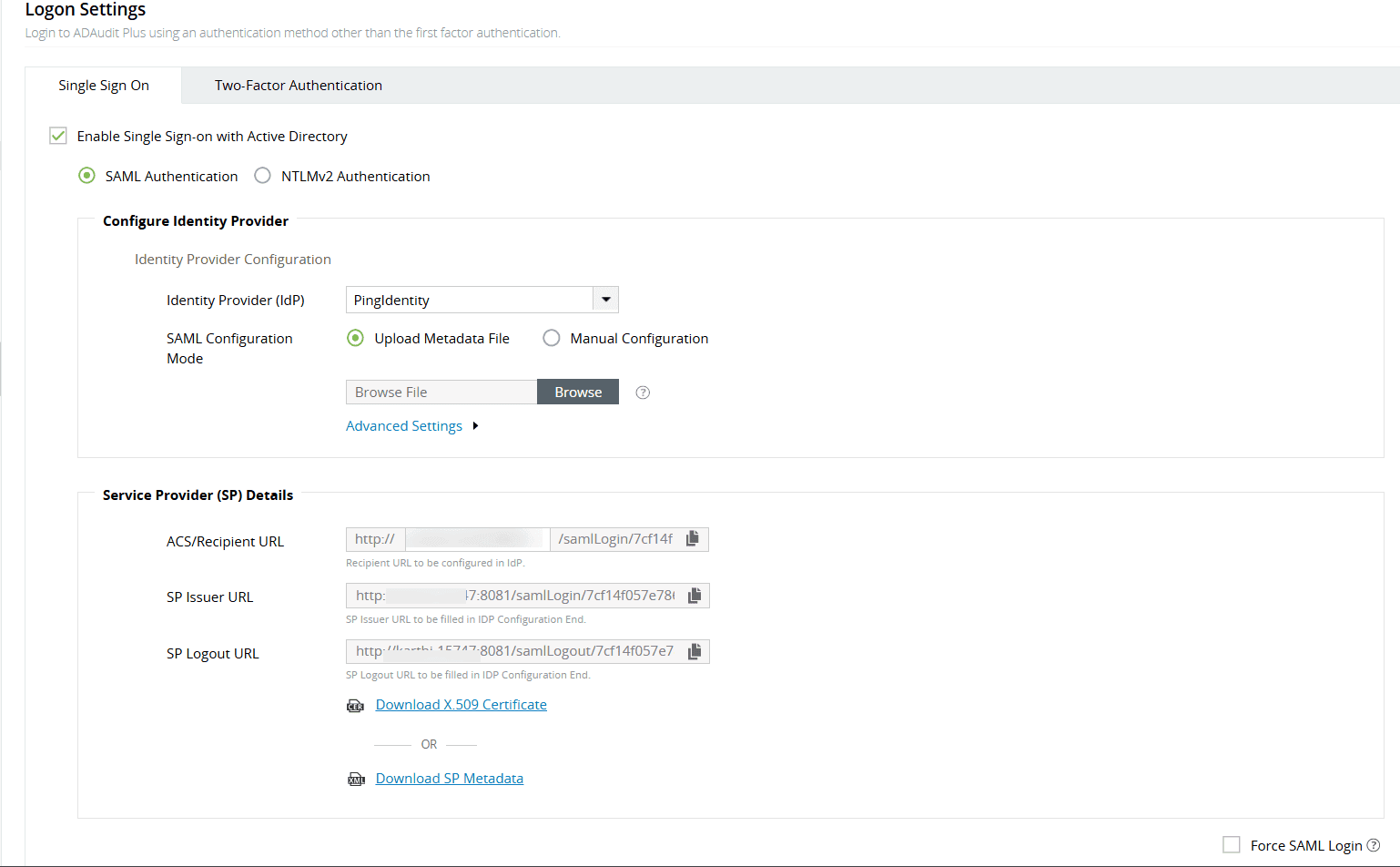The height and width of the screenshot is (867, 1400).
Task: Select Manual Configuration mode
Action: 552,337
